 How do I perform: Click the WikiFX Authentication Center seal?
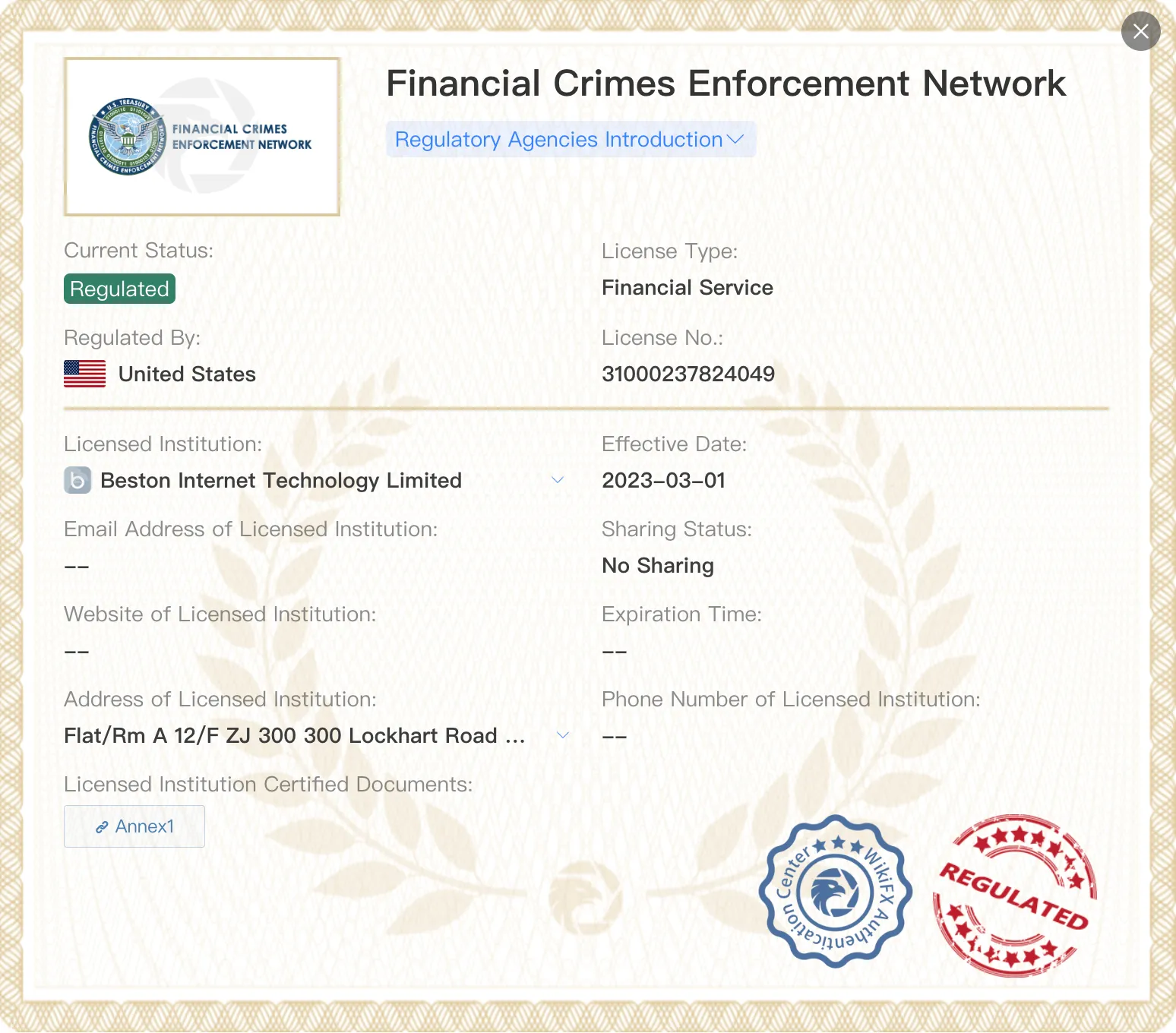click(836, 892)
